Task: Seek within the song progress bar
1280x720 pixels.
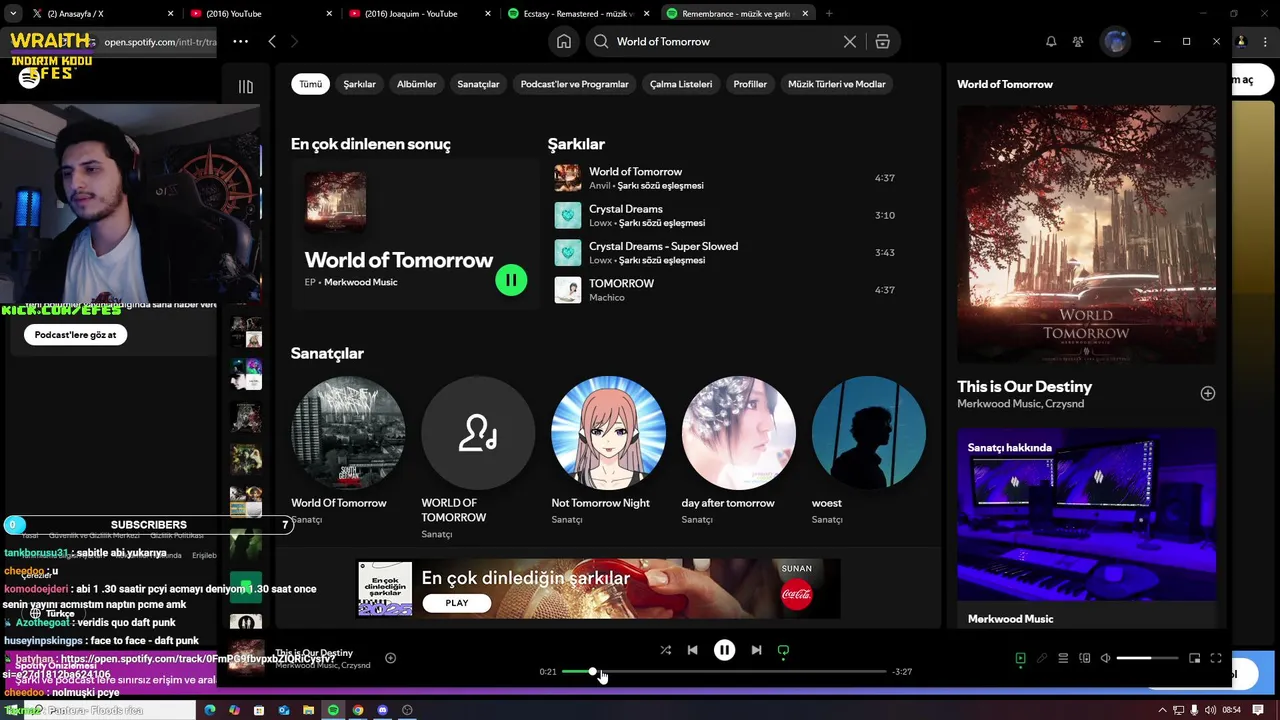Action: tap(724, 672)
